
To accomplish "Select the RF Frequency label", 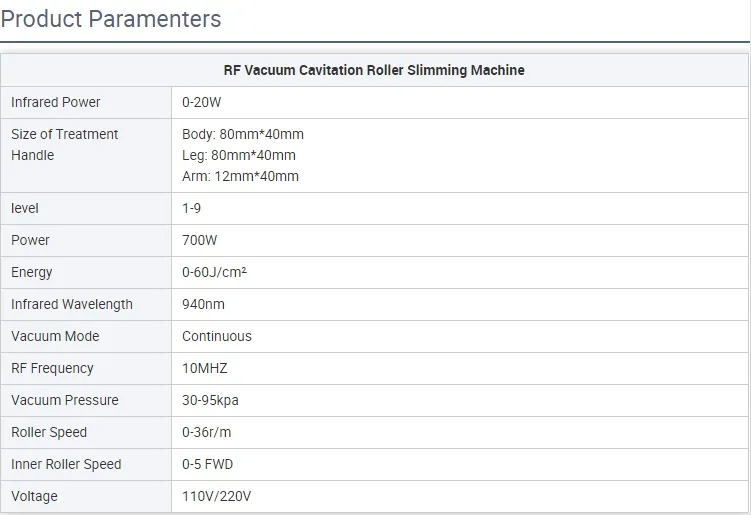I will [52, 368].
